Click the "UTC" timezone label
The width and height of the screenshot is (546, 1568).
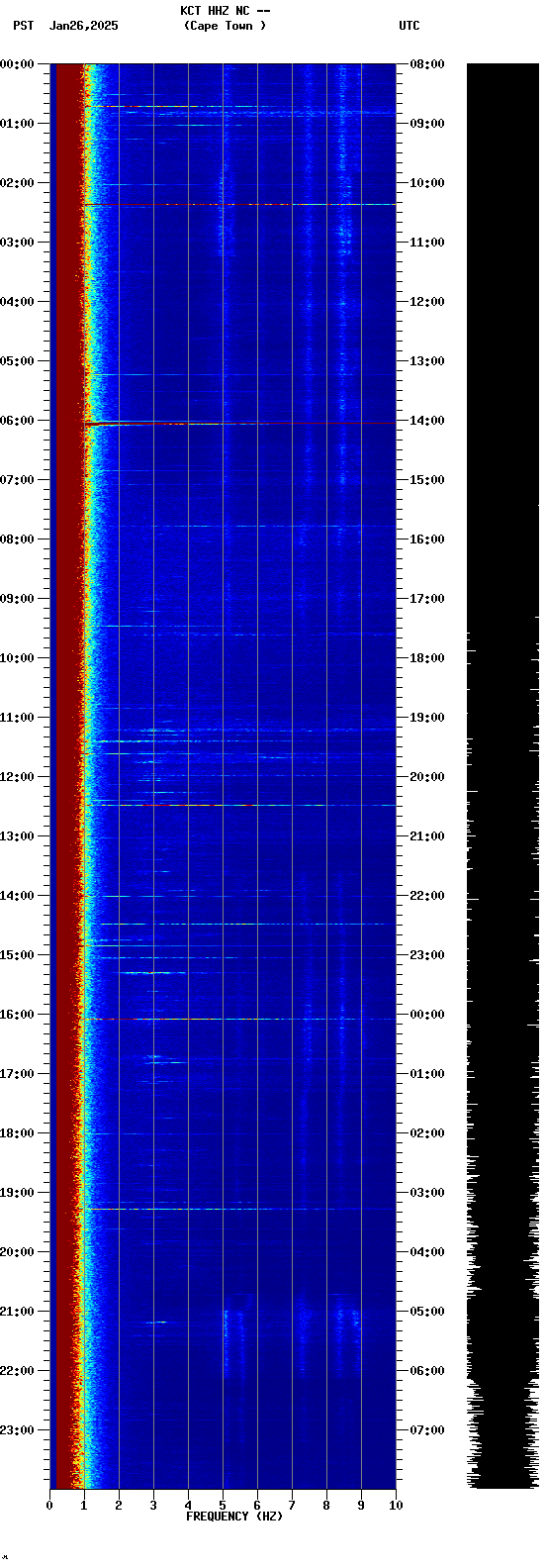[409, 26]
